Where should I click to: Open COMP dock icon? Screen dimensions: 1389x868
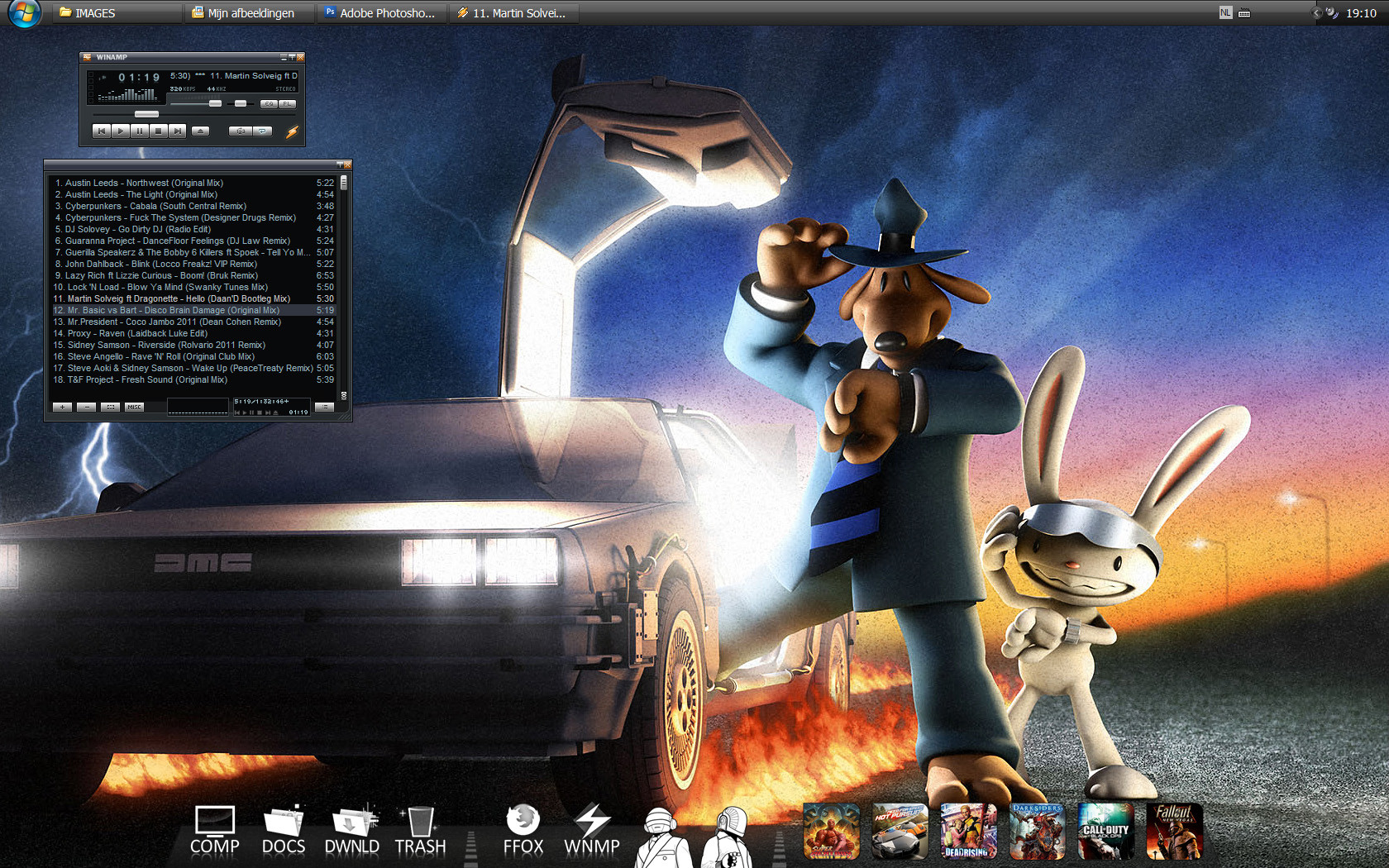[x=215, y=830]
